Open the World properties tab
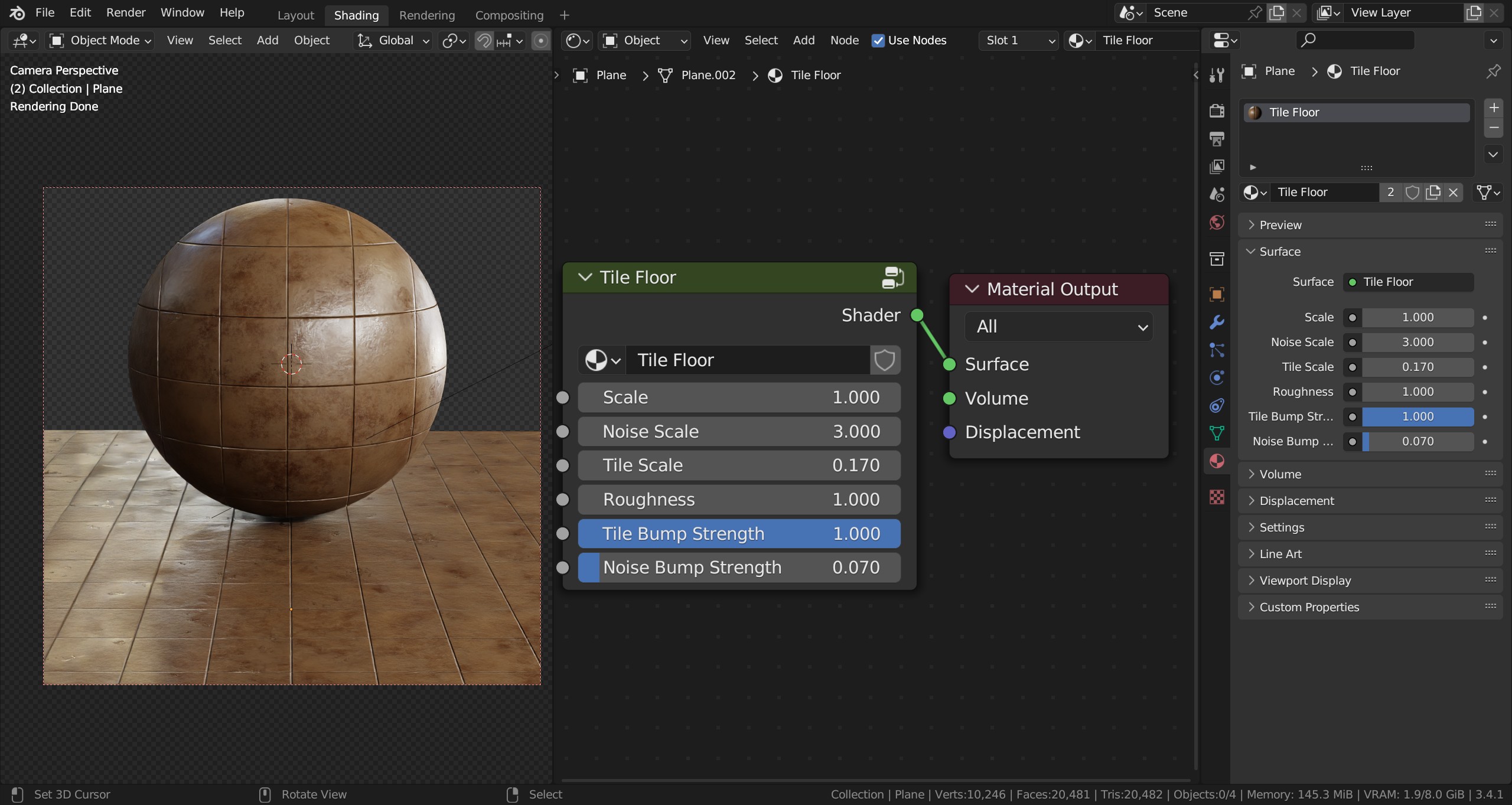The width and height of the screenshot is (1512, 805). click(1217, 223)
